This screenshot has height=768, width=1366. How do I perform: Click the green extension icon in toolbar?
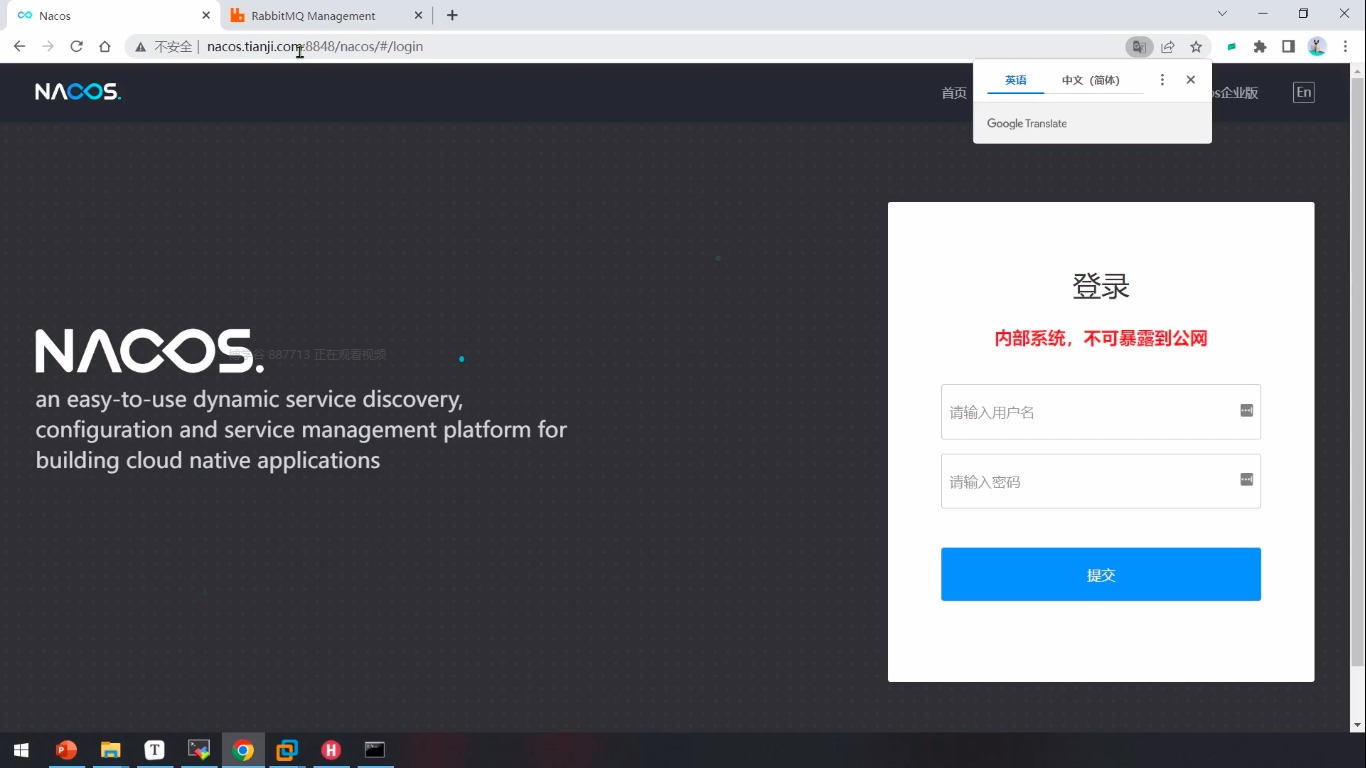coord(1232,46)
